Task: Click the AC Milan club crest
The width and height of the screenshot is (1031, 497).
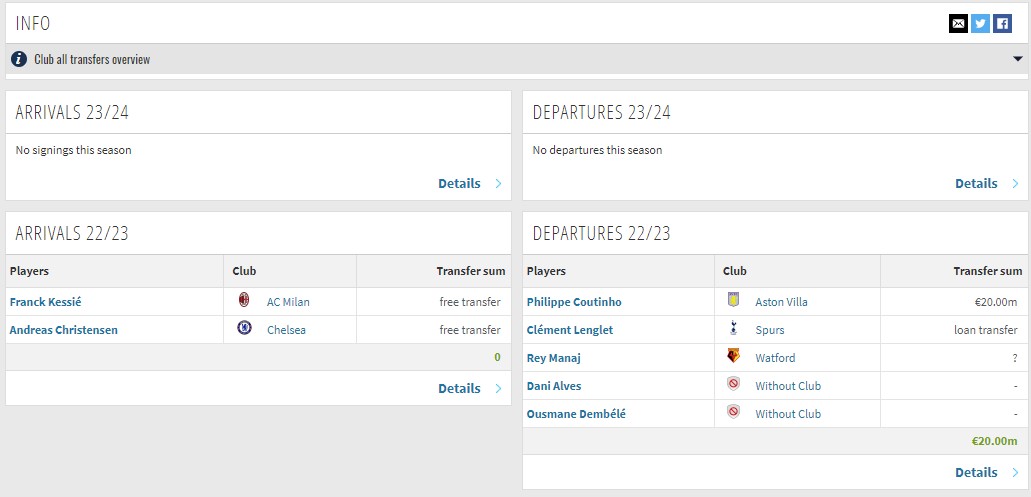Action: pyautogui.click(x=244, y=301)
